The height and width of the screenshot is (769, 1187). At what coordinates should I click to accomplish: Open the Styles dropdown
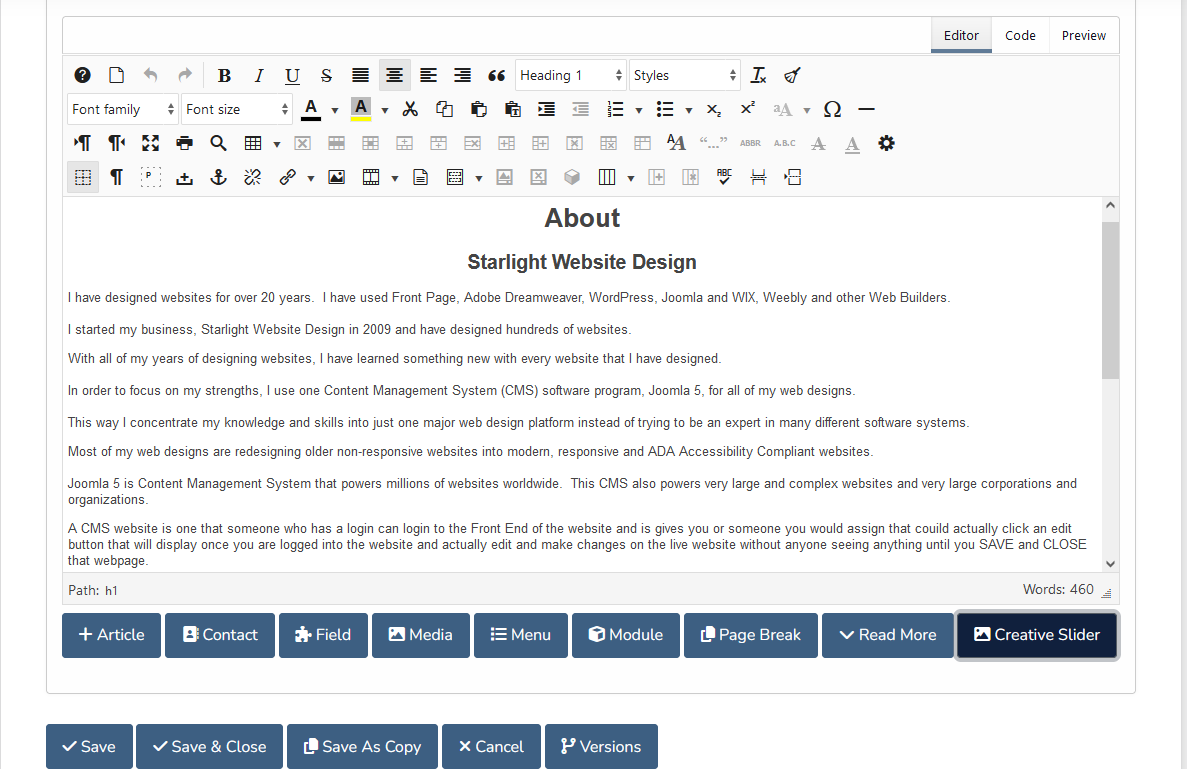click(684, 75)
